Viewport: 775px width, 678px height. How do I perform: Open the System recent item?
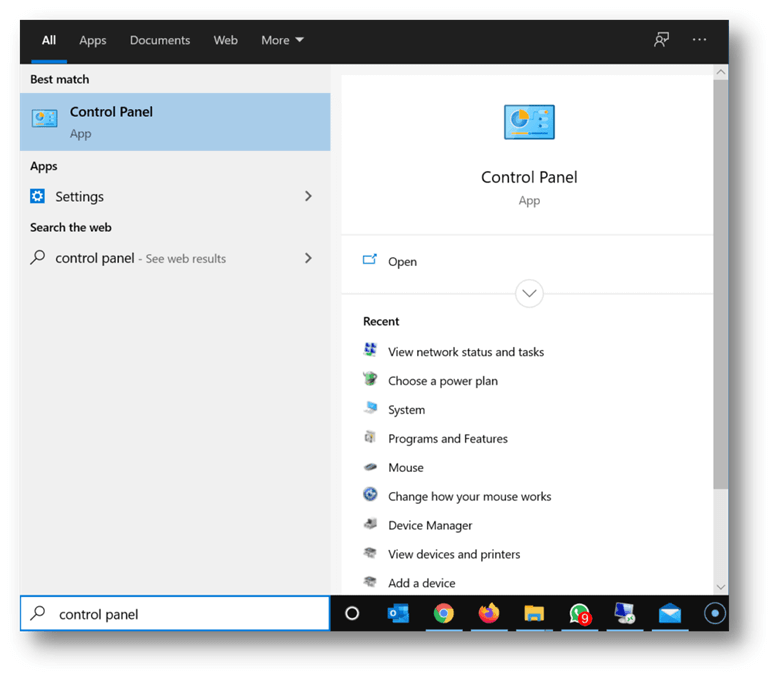(x=406, y=410)
